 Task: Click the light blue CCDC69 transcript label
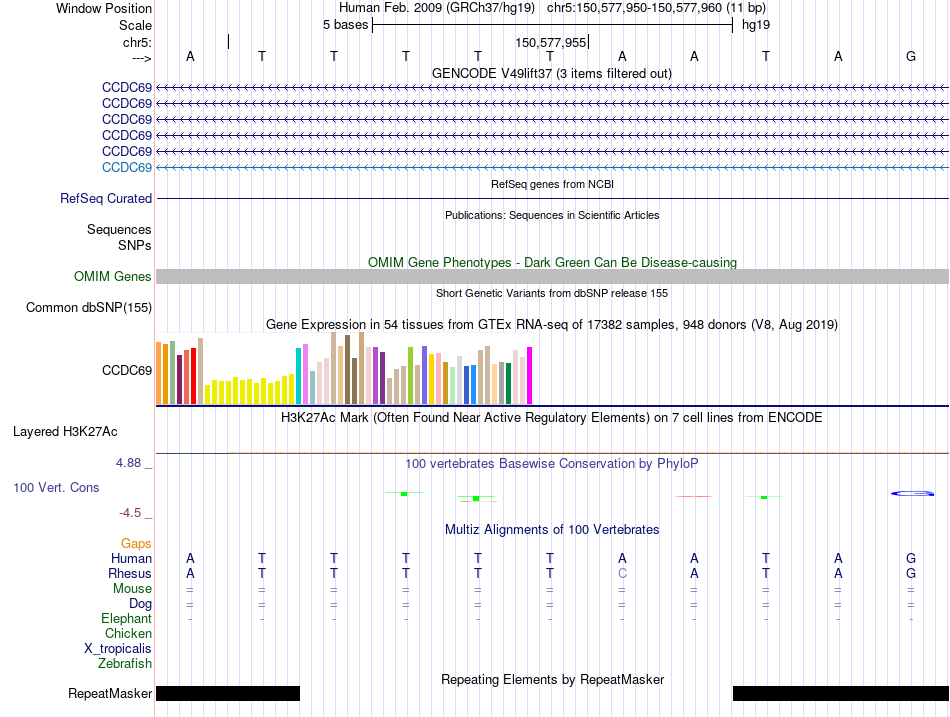tap(127, 167)
